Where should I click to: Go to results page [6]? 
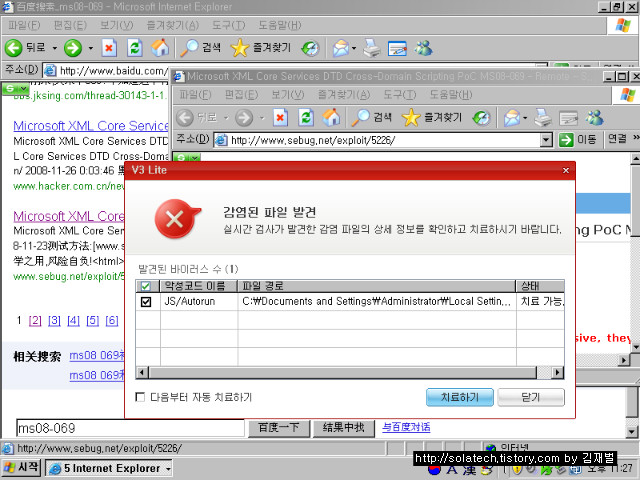(x=112, y=321)
